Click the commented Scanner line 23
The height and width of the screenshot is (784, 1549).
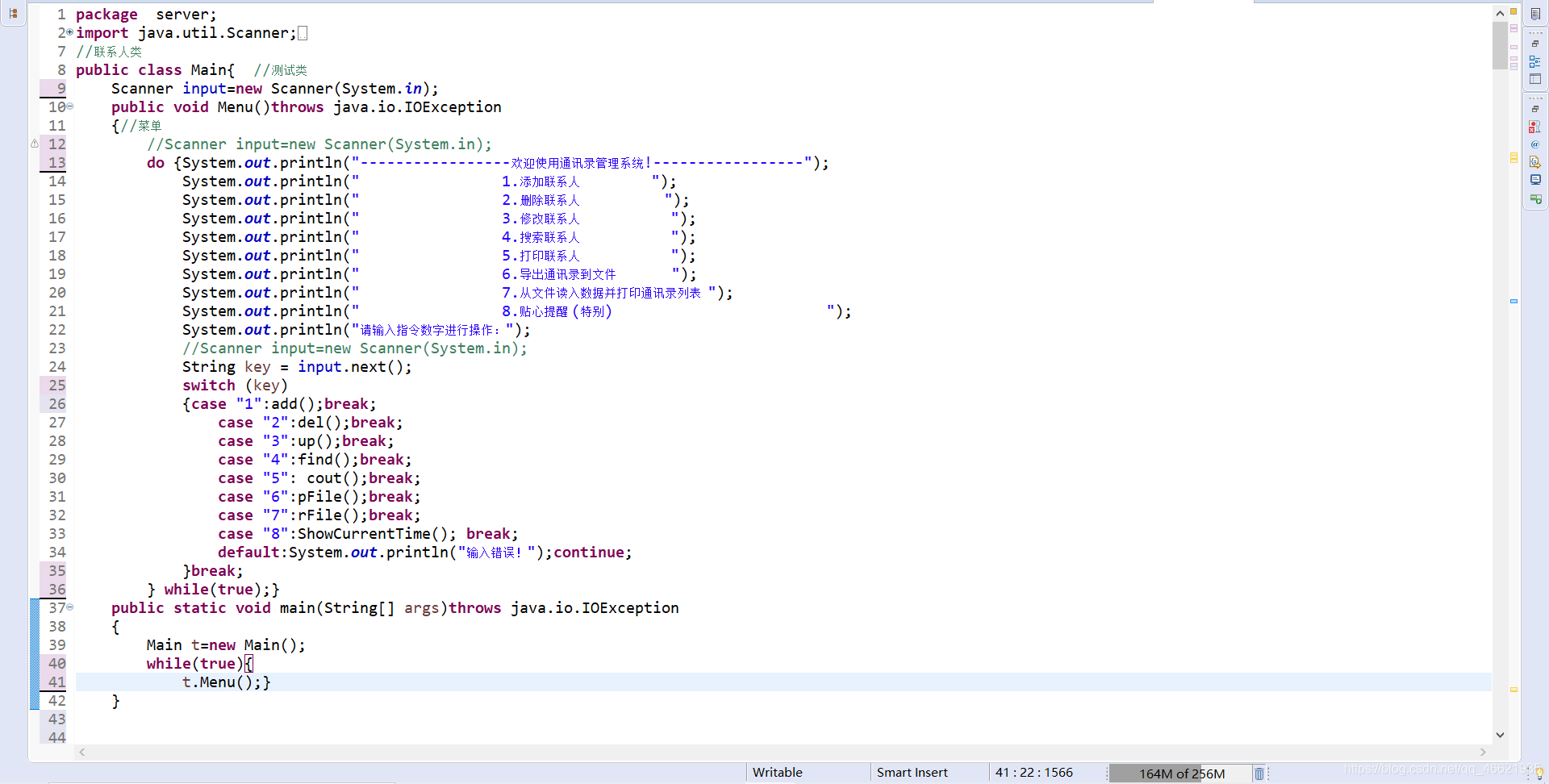[x=354, y=348]
